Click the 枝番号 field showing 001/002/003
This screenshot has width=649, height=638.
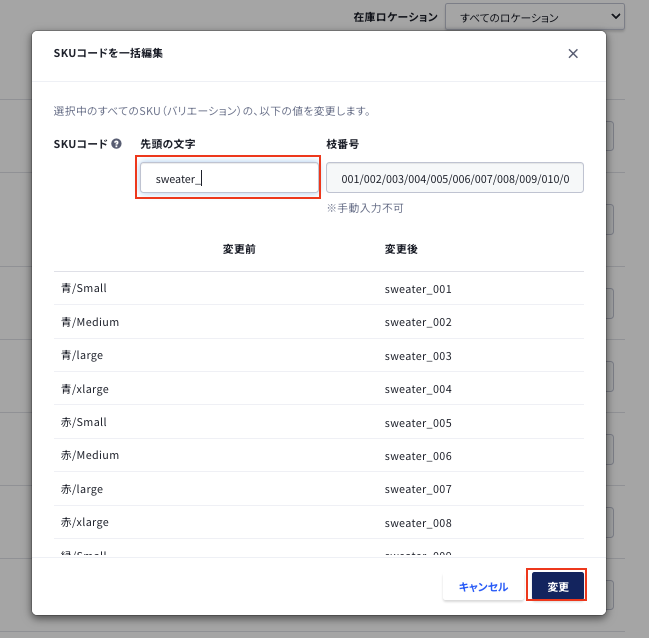click(454, 178)
